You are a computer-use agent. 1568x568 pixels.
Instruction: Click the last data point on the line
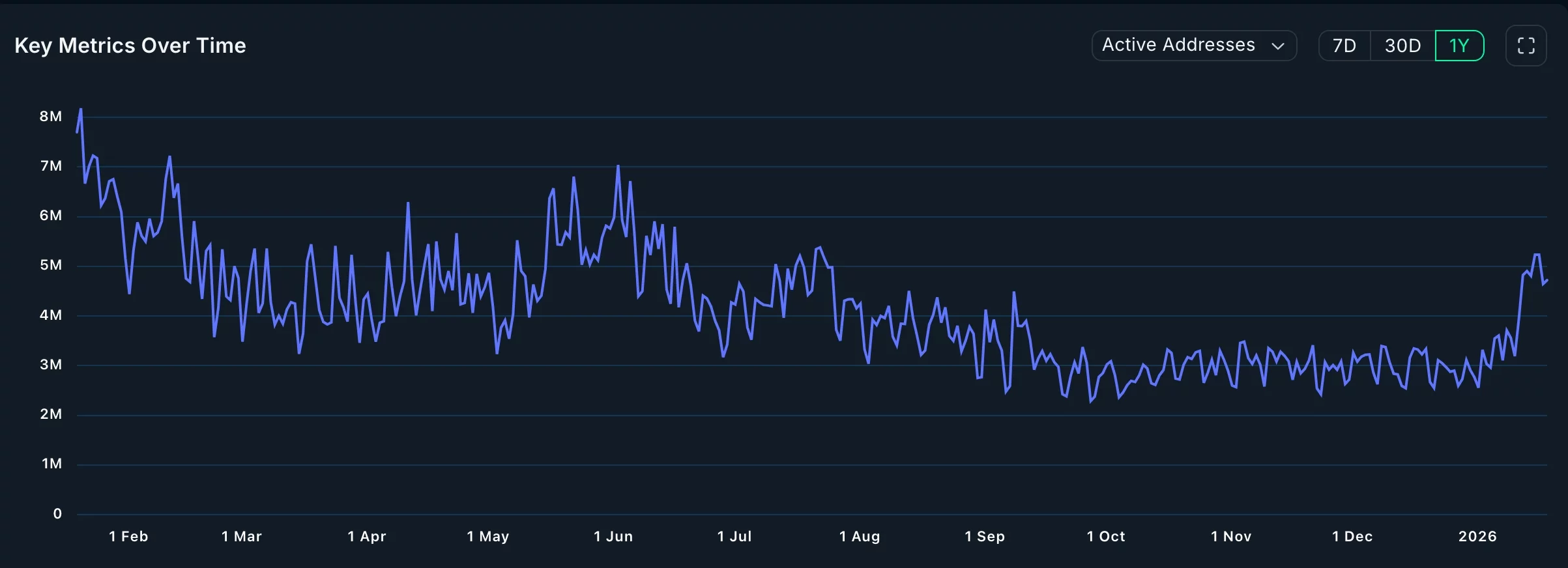coord(1546,280)
